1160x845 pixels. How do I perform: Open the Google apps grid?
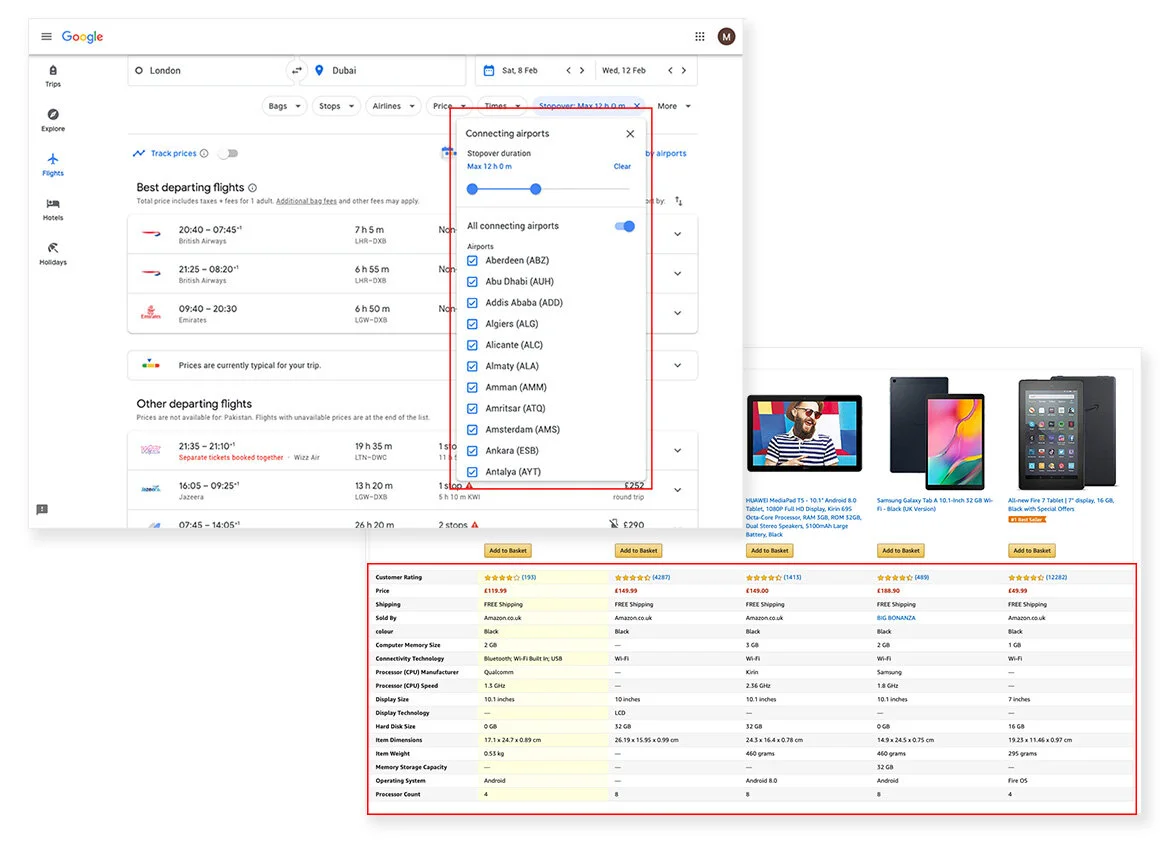pos(699,36)
